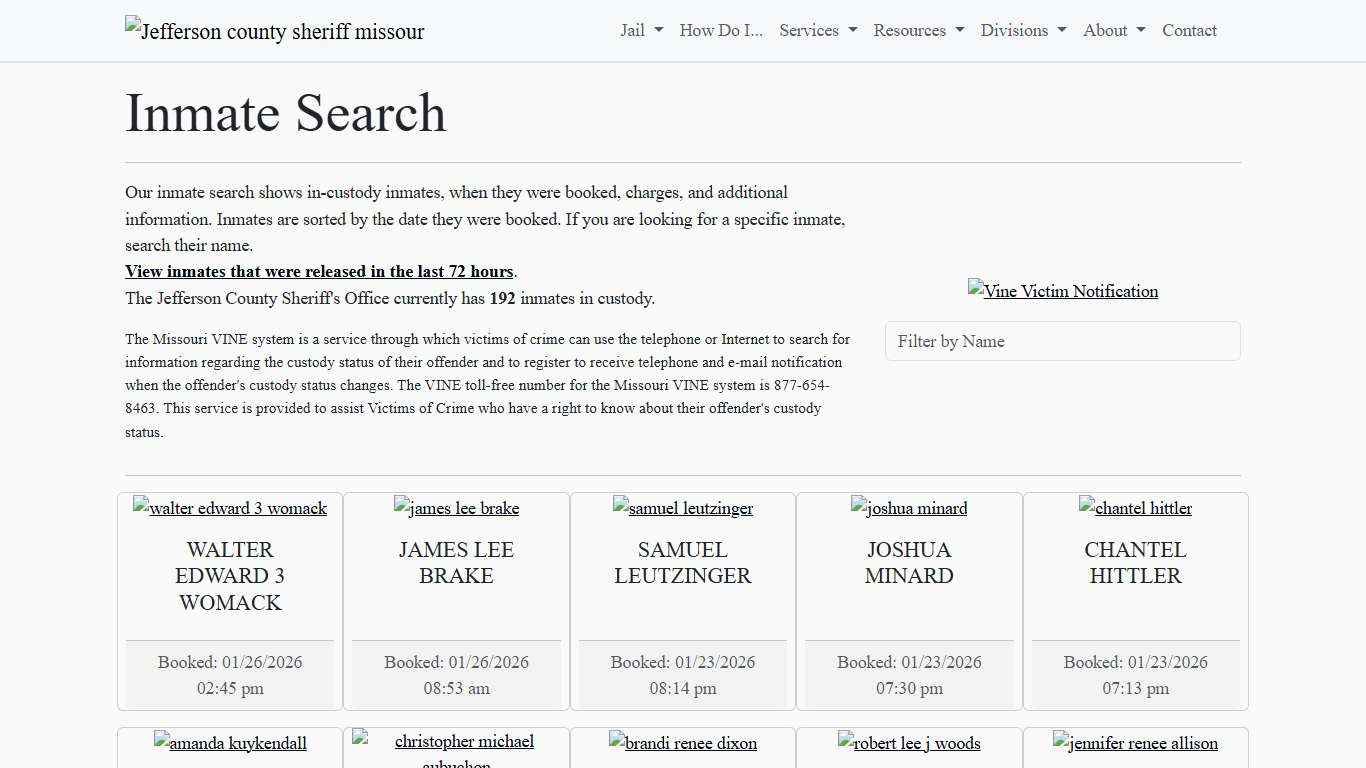The width and height of the screenshot is (1366, 768).
Task: Open the Vine Victim Notification link
Action: click(1063, 291)
